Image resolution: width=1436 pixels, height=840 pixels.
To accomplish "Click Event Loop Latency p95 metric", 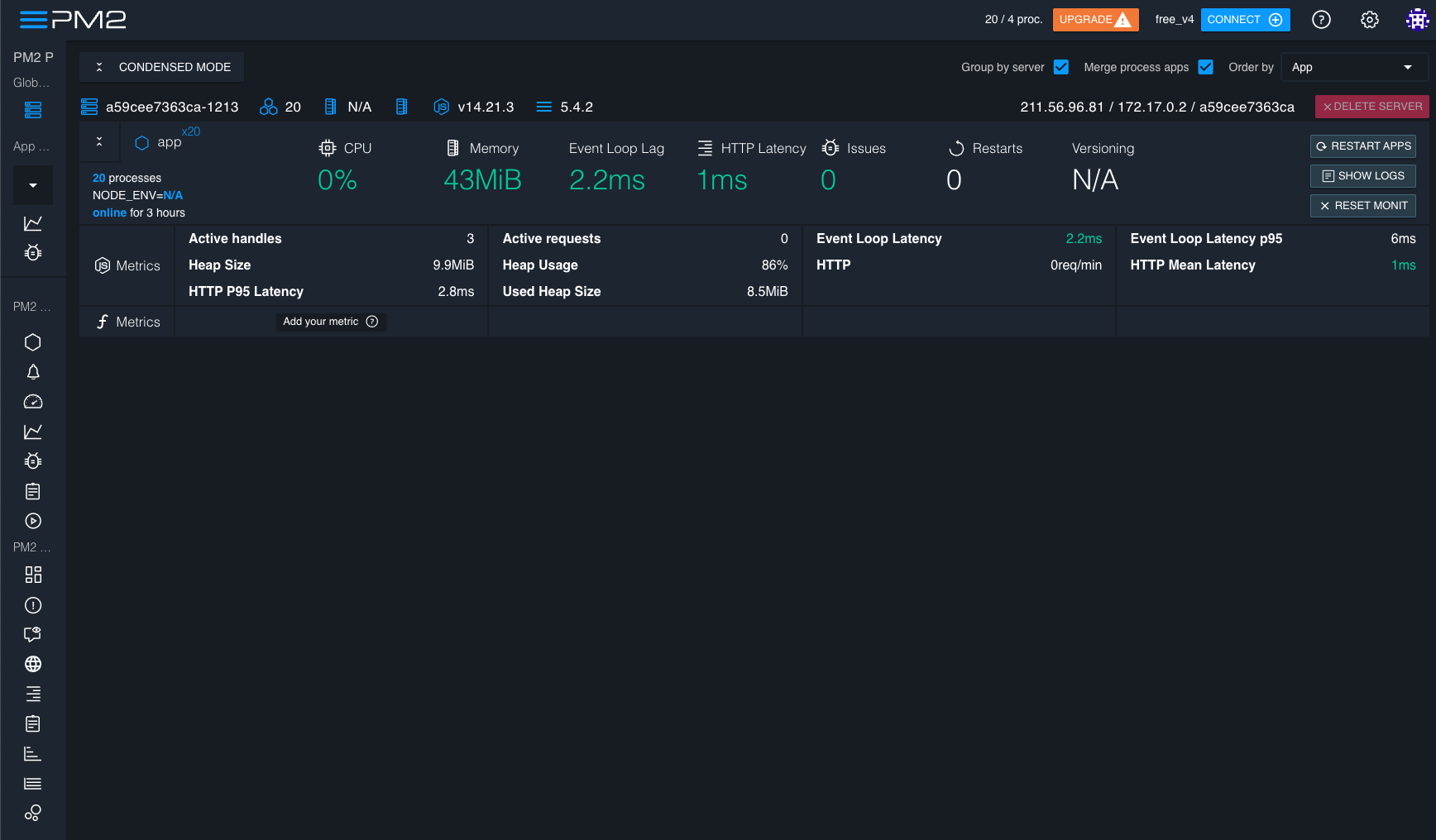I will pyautogui.click(x=1273, y=239).
